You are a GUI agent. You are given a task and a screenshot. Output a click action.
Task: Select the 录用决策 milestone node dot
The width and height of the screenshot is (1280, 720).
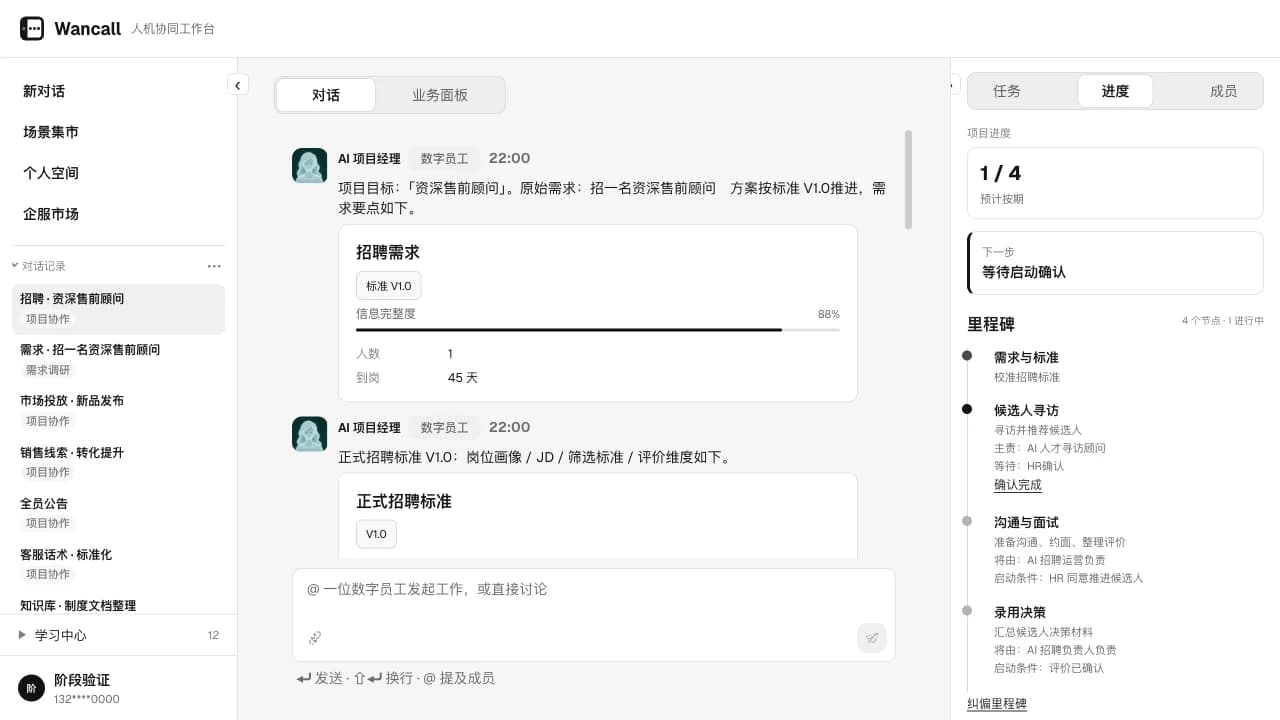click(967, 611)
